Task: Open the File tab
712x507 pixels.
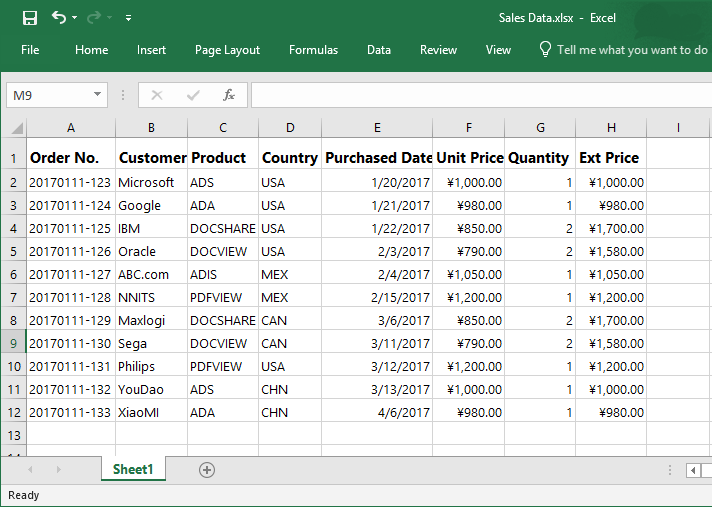Action: pyautogui.click(x=30, y=49)
